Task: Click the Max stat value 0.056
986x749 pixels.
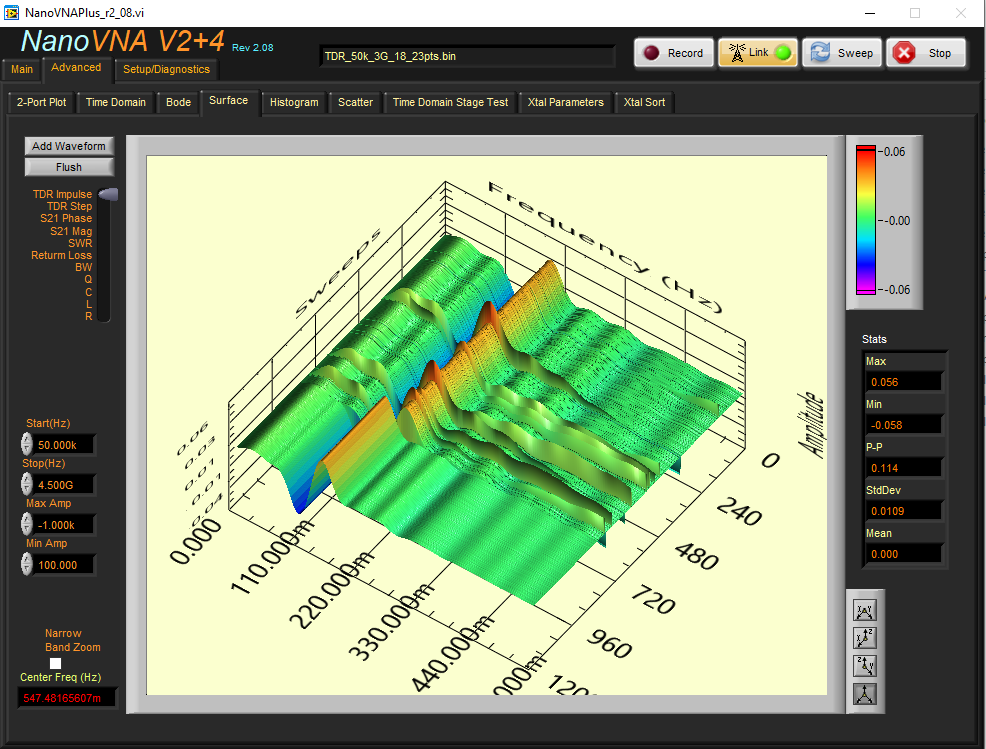Action: 904,382
